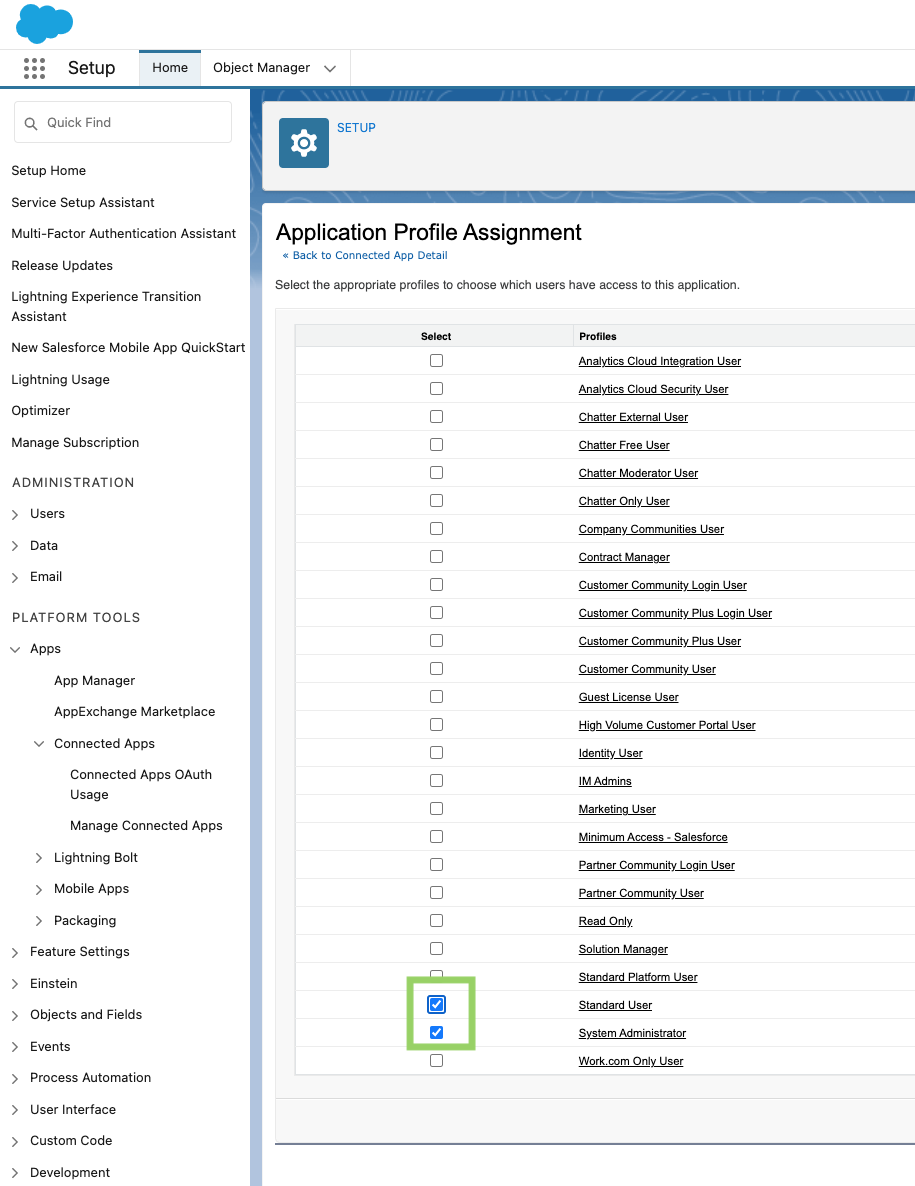This screenshot has height=1186, width=915.
Task: Open User Interface section
Action: coord(73,1110)
